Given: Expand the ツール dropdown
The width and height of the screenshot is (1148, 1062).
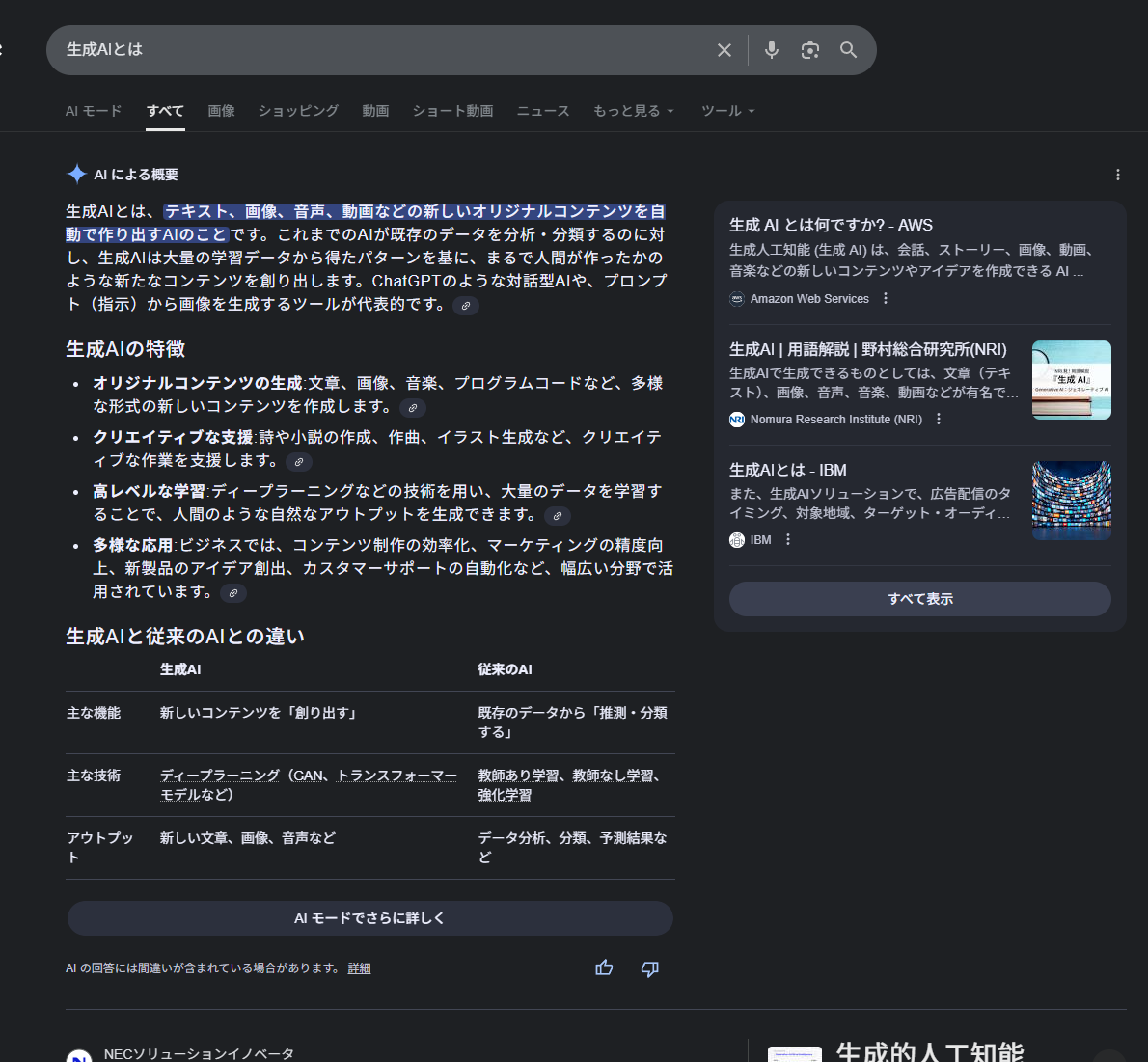Looking at the screenshot, I should [727, 111].
